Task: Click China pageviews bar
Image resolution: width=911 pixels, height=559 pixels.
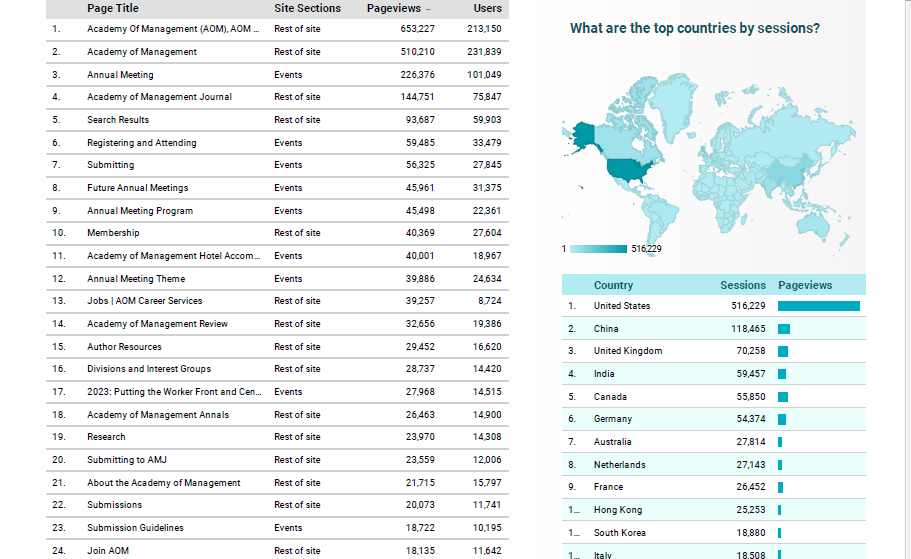Action: (x=784, y=329)
